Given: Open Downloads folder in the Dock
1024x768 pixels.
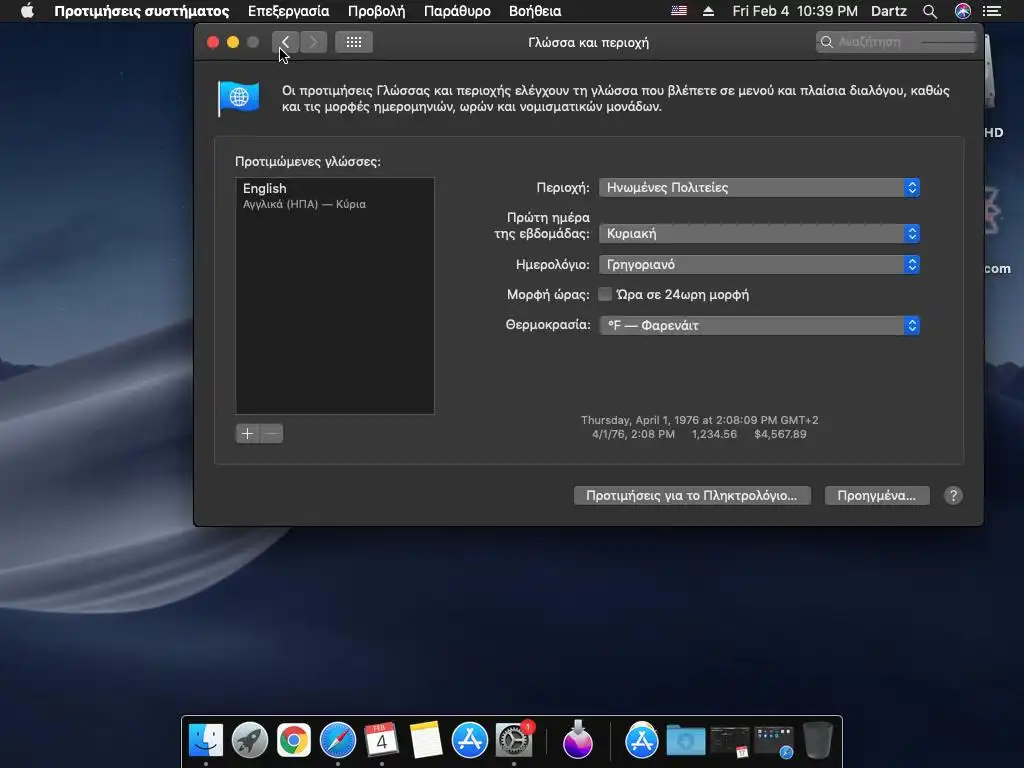Looking at the screenshot, I should click(686, 741).
